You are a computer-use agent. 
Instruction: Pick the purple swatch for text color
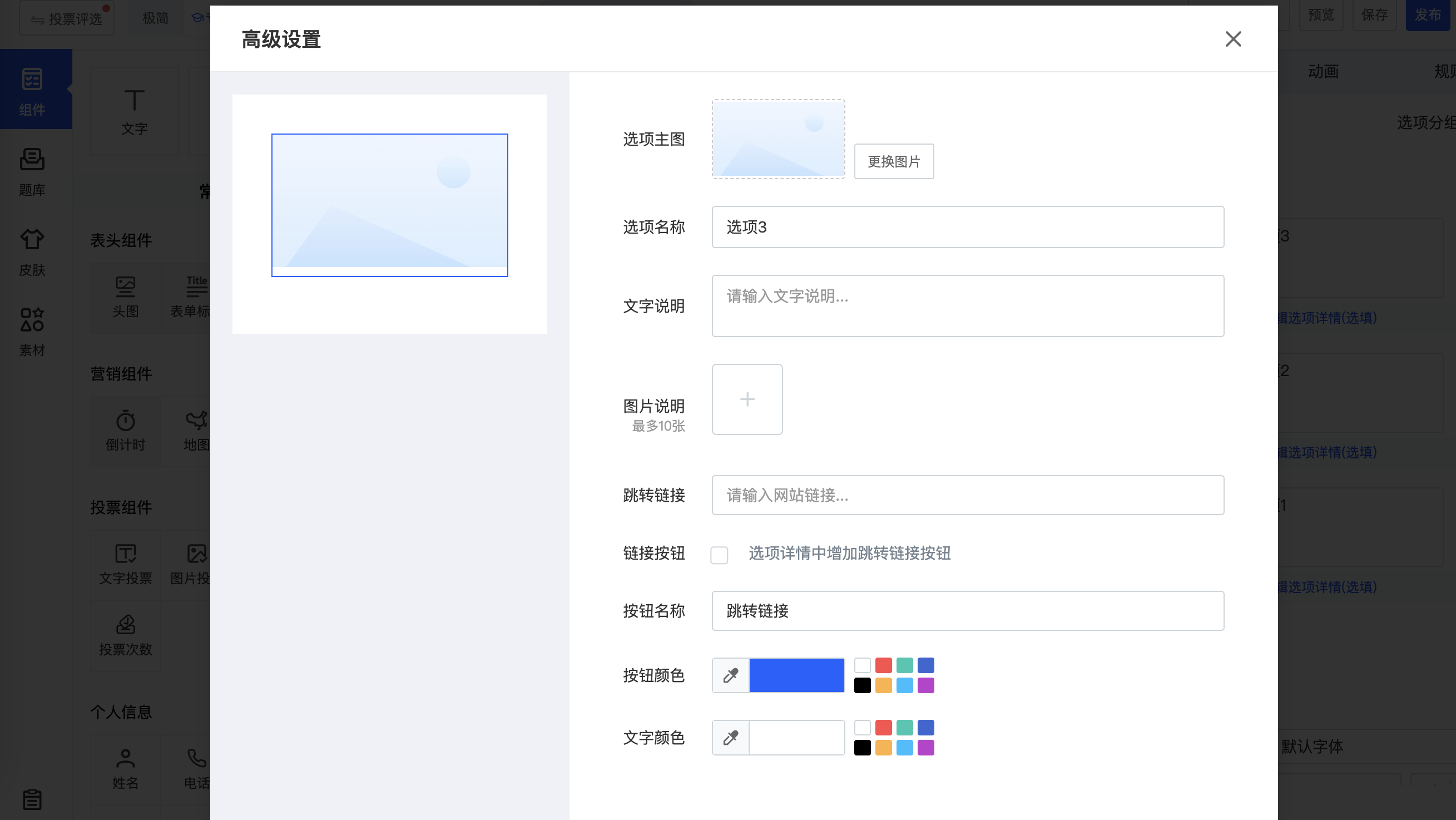point(925,748)
